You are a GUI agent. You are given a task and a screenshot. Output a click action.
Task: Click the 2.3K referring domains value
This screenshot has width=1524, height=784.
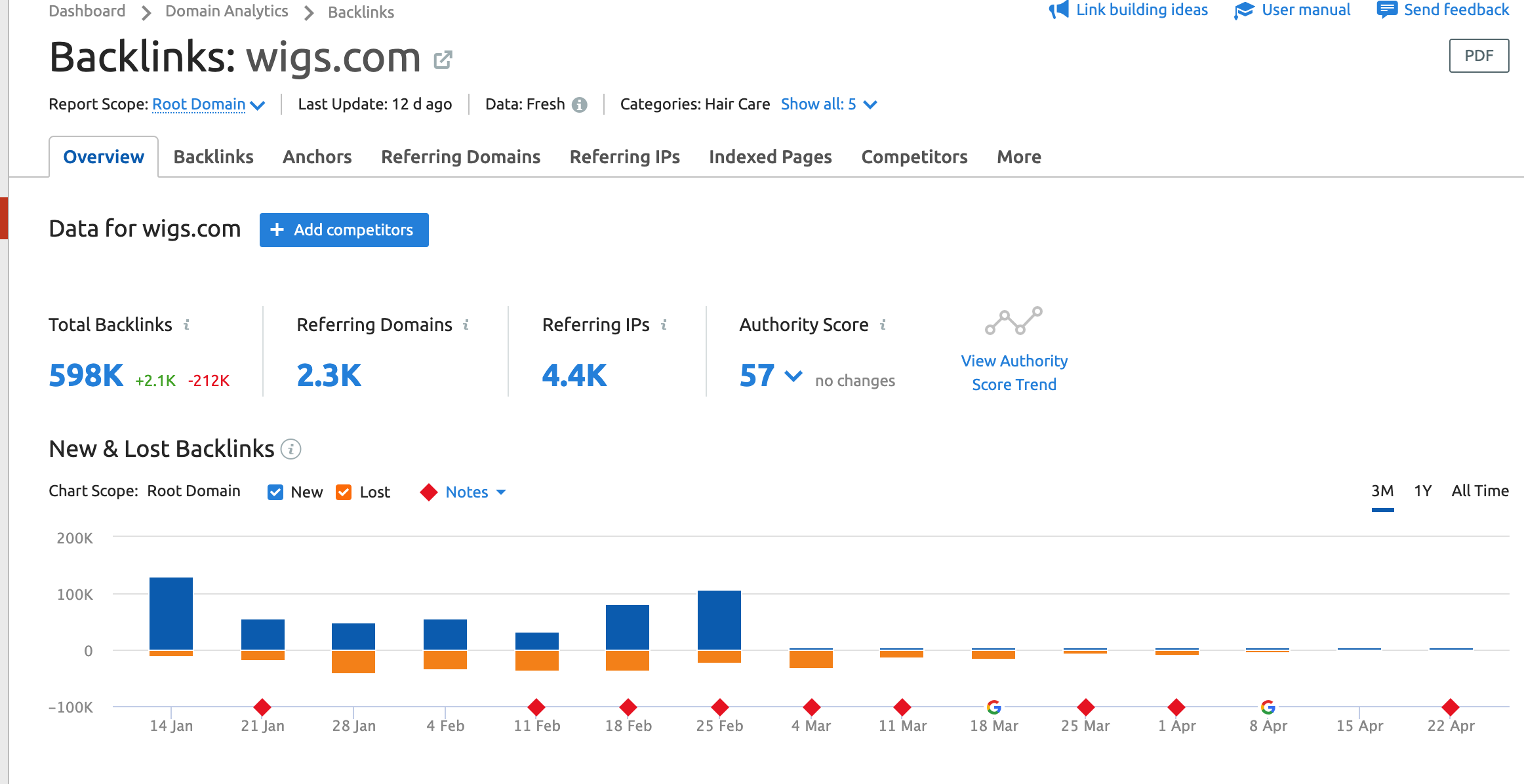[x=329, y=376]
